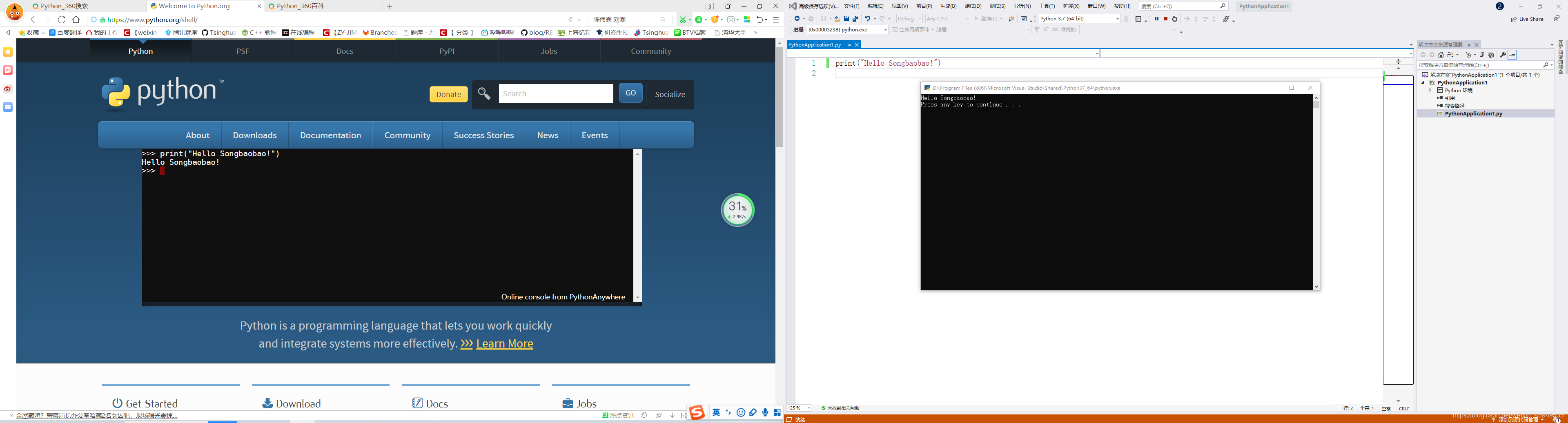Pause debugging with the pause icon
The height and width of the screenshot is (423, 1568).
pos(1157,19)
